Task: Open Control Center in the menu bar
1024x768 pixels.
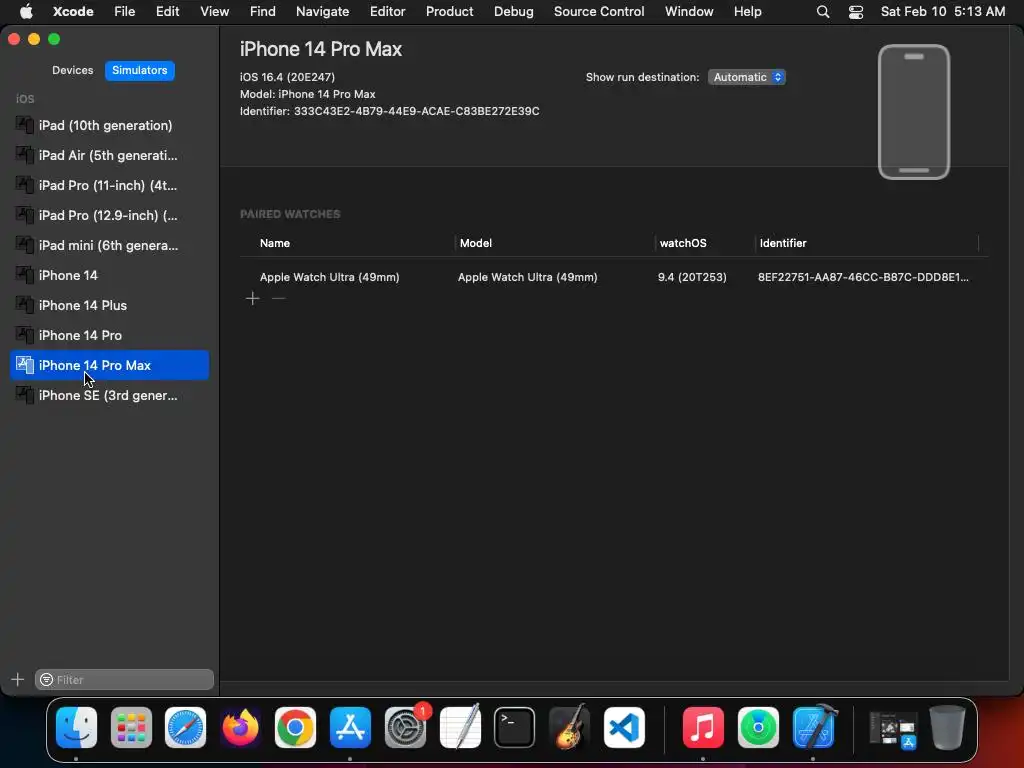Action: point(856,12)
